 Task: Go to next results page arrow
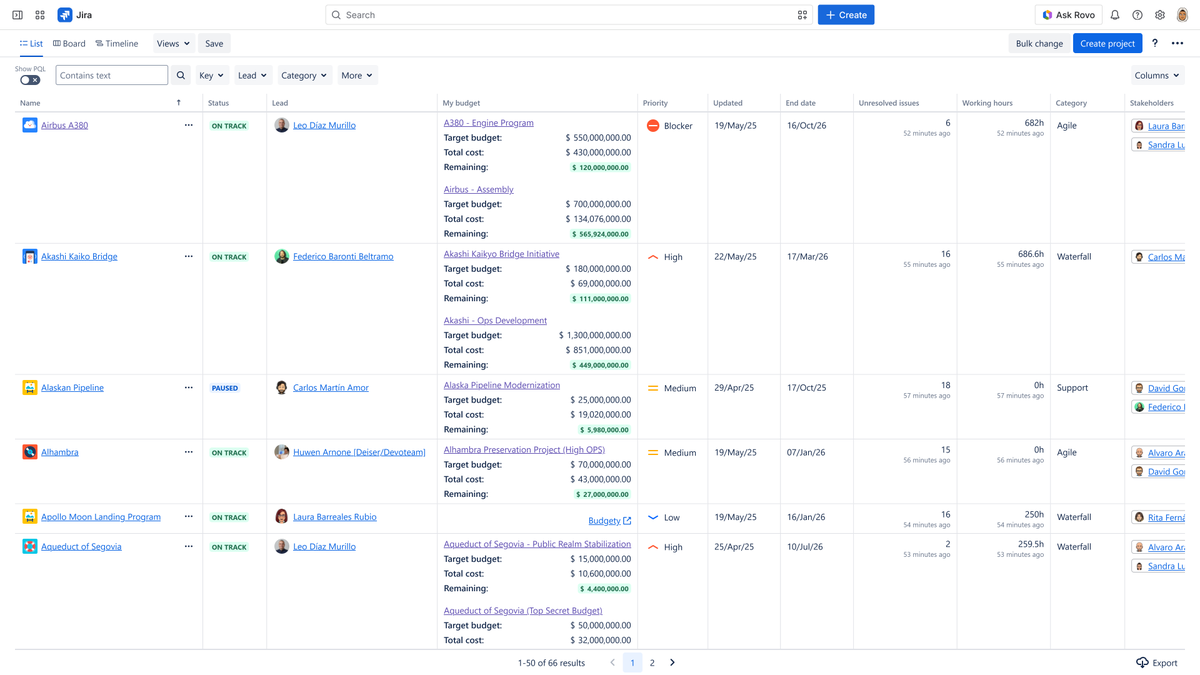pos(672,662)
